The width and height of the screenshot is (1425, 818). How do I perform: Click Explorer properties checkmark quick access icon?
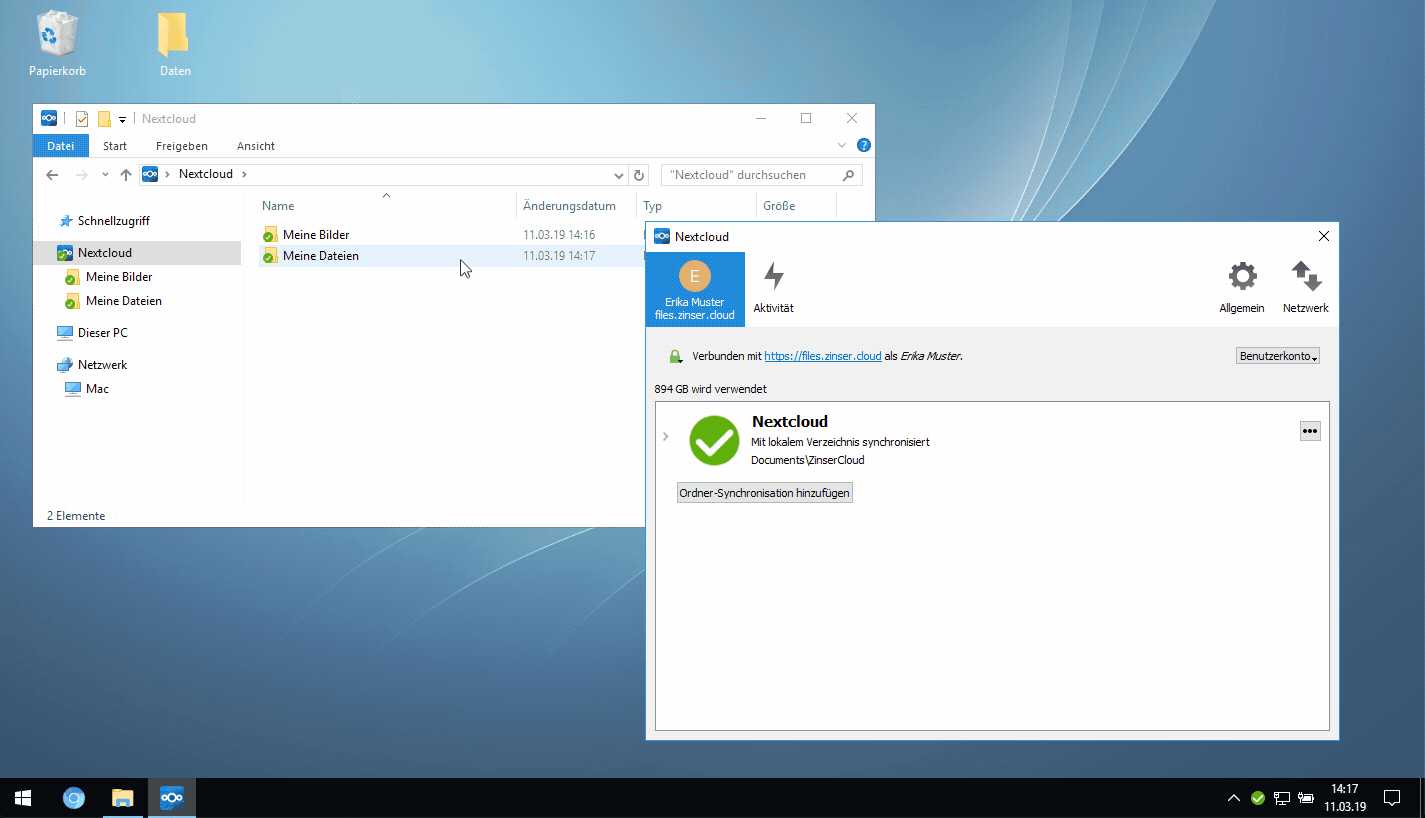coord(82,119)
